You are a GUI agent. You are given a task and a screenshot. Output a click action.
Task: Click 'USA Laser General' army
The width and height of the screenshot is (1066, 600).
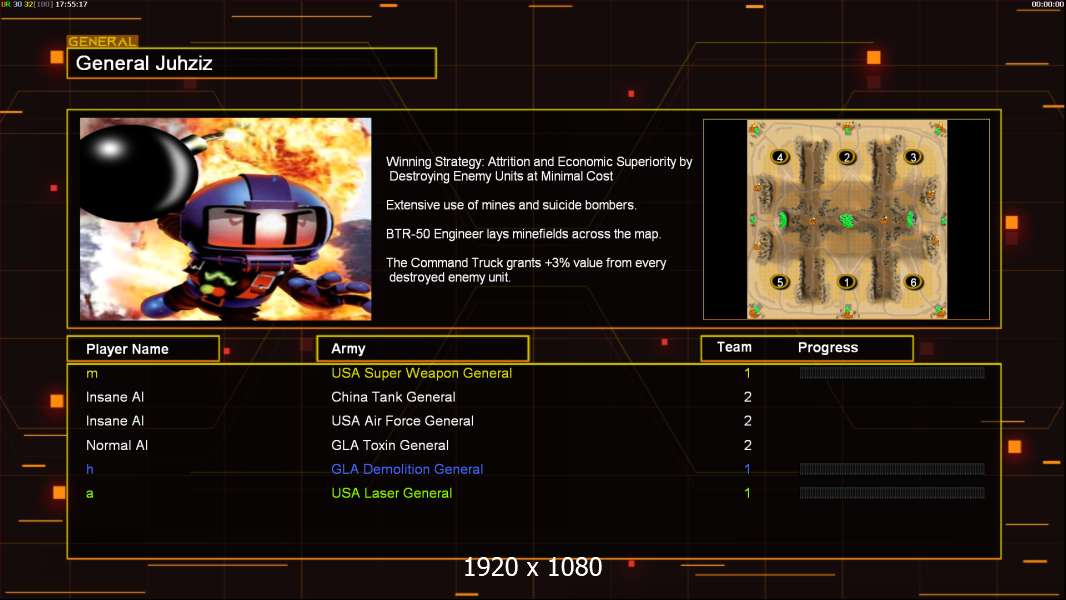pyautogui.click(x=392, y=493)
